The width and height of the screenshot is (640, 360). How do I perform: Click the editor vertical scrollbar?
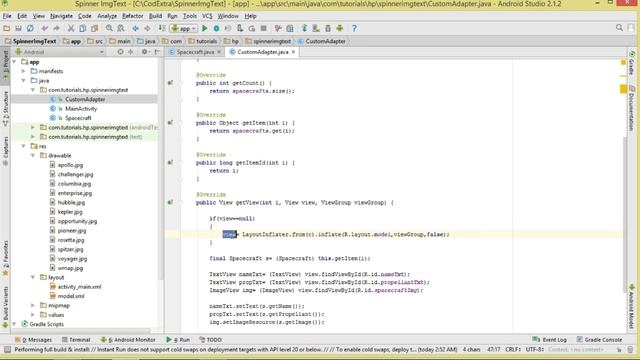[624, 214]
